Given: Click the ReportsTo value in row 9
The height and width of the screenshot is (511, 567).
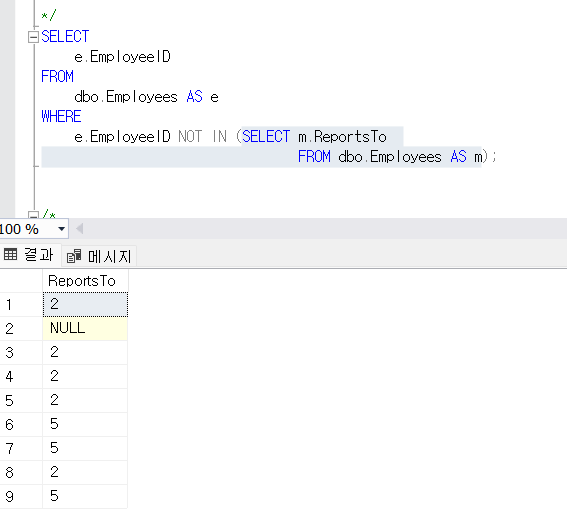Looking at the screenshot, I should (x=85, y=496).
